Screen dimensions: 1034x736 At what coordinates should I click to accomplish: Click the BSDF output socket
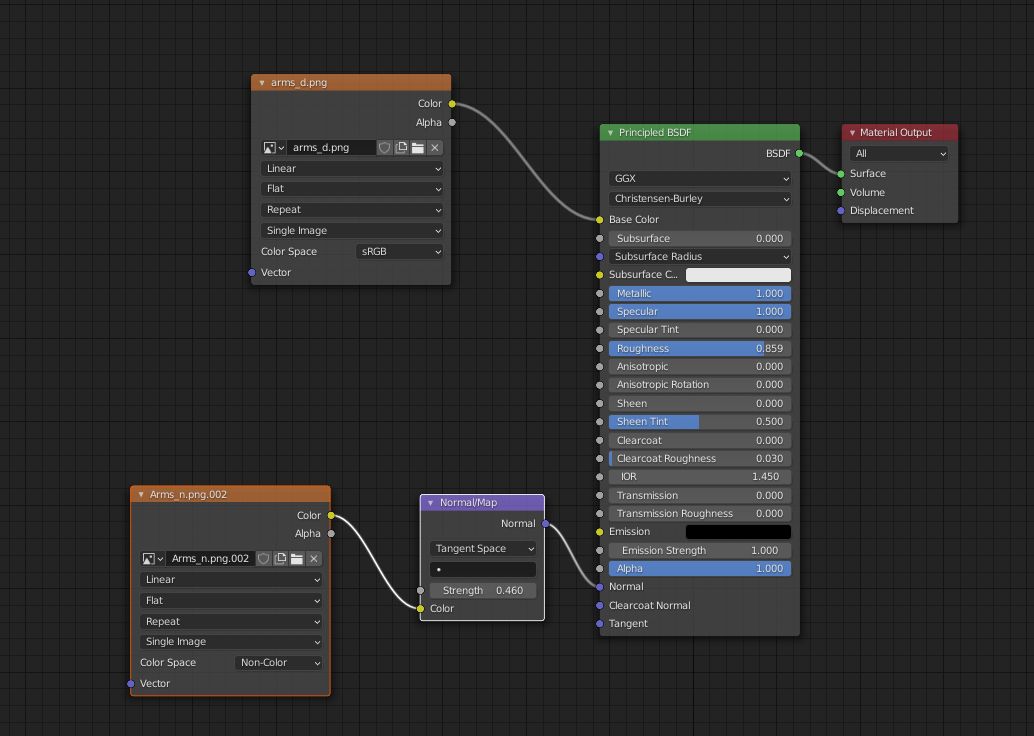[x=799, y=154]
